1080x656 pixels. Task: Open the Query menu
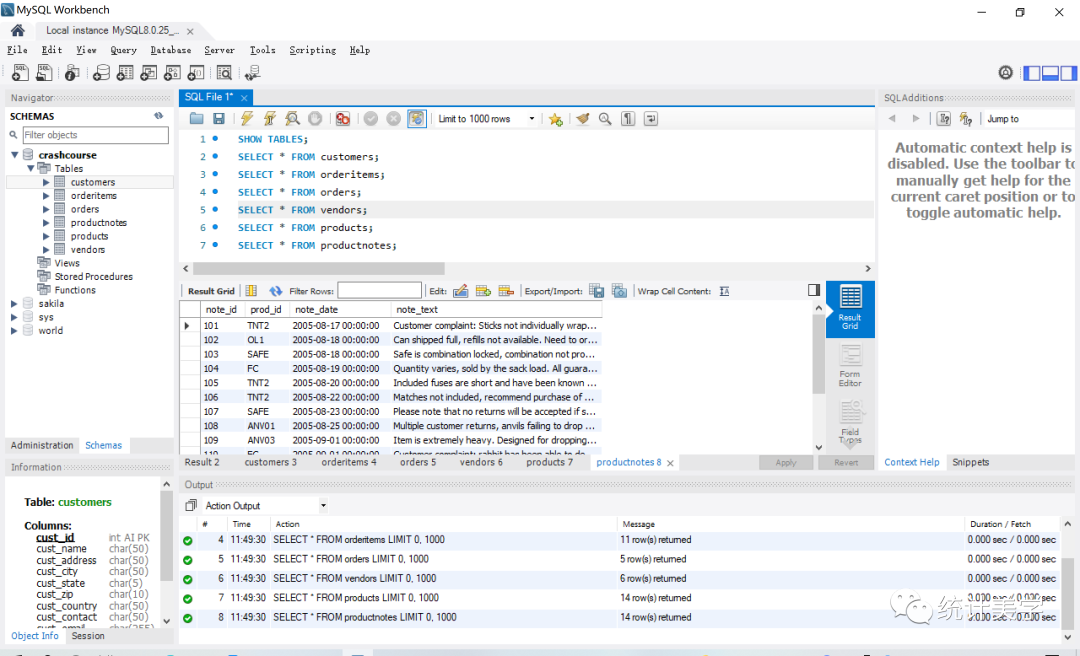[123, 50]
